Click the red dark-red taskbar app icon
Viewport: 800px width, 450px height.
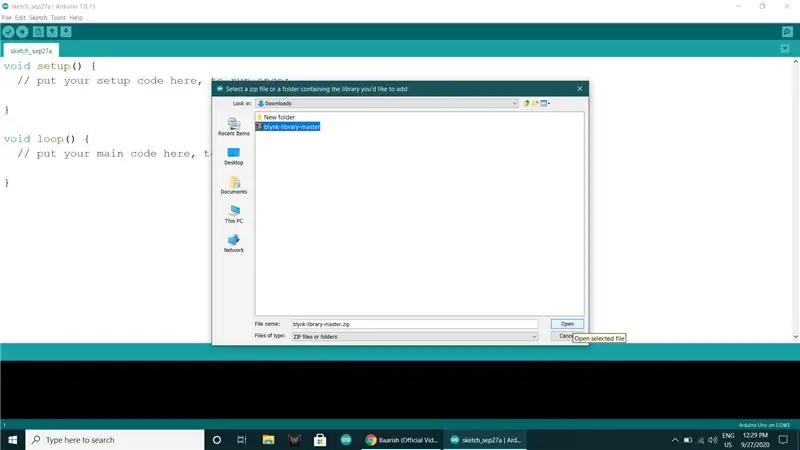294,440
